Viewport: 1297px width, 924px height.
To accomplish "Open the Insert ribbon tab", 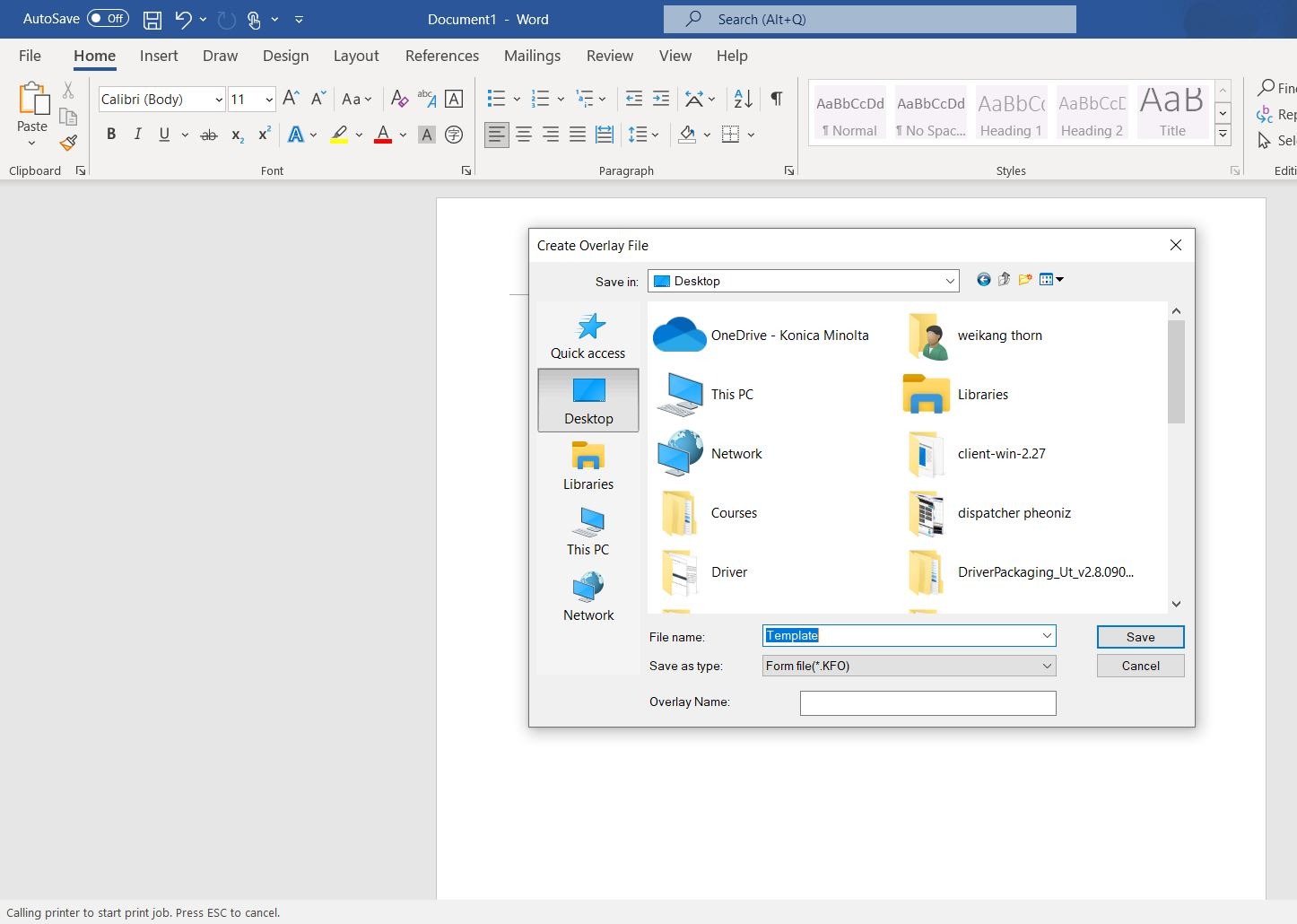I will (159, 56).
